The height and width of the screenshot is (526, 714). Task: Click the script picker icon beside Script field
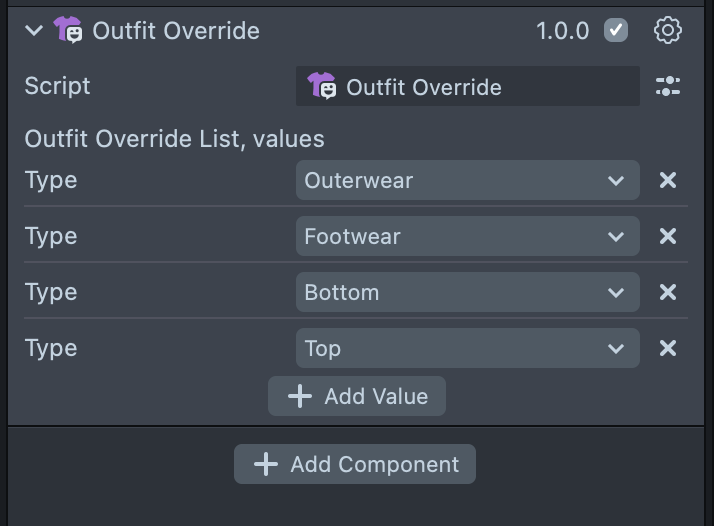(667, 87)
